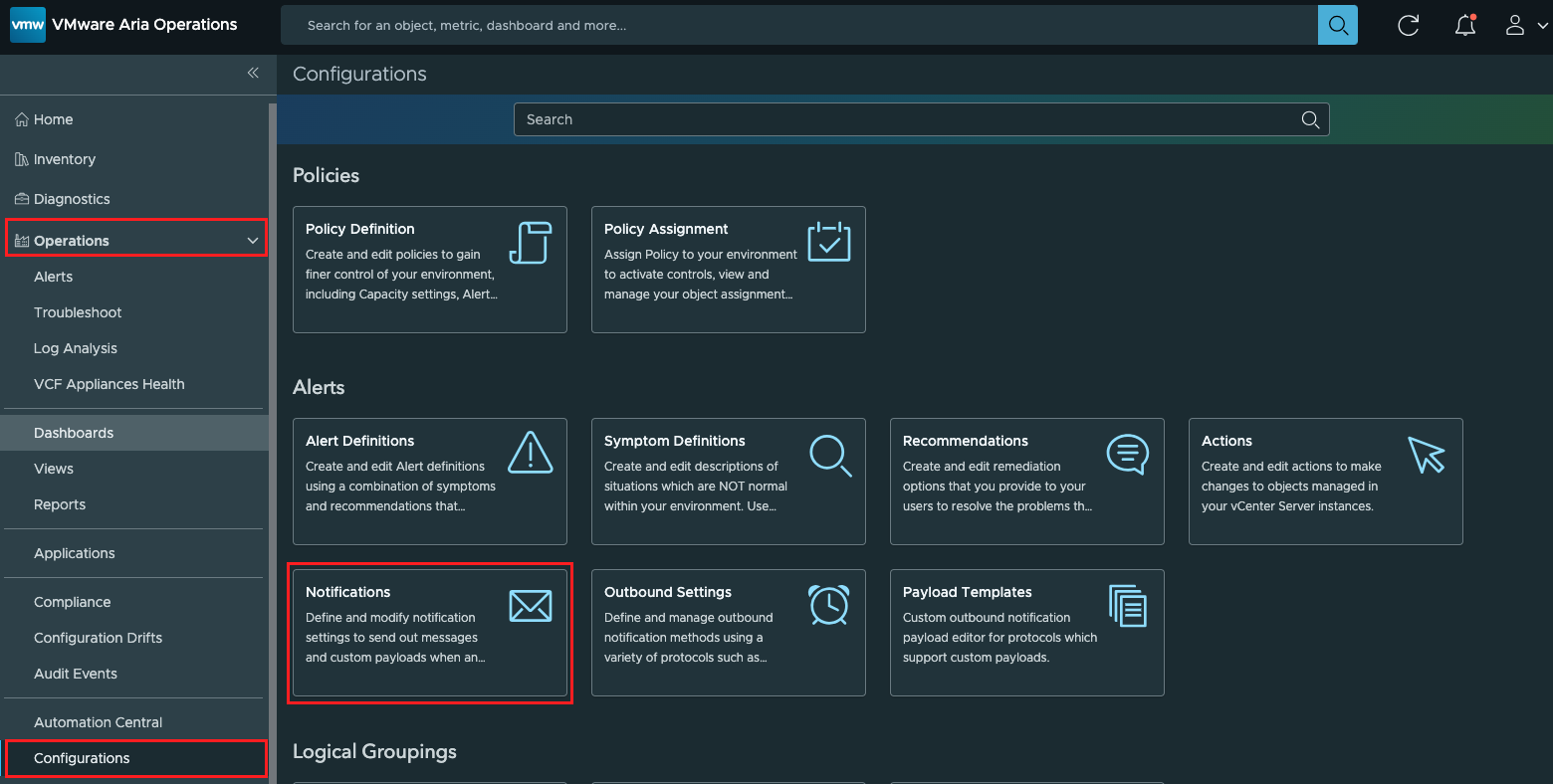
Task: Refresh the page with the reload icon
Action: 1408,25
